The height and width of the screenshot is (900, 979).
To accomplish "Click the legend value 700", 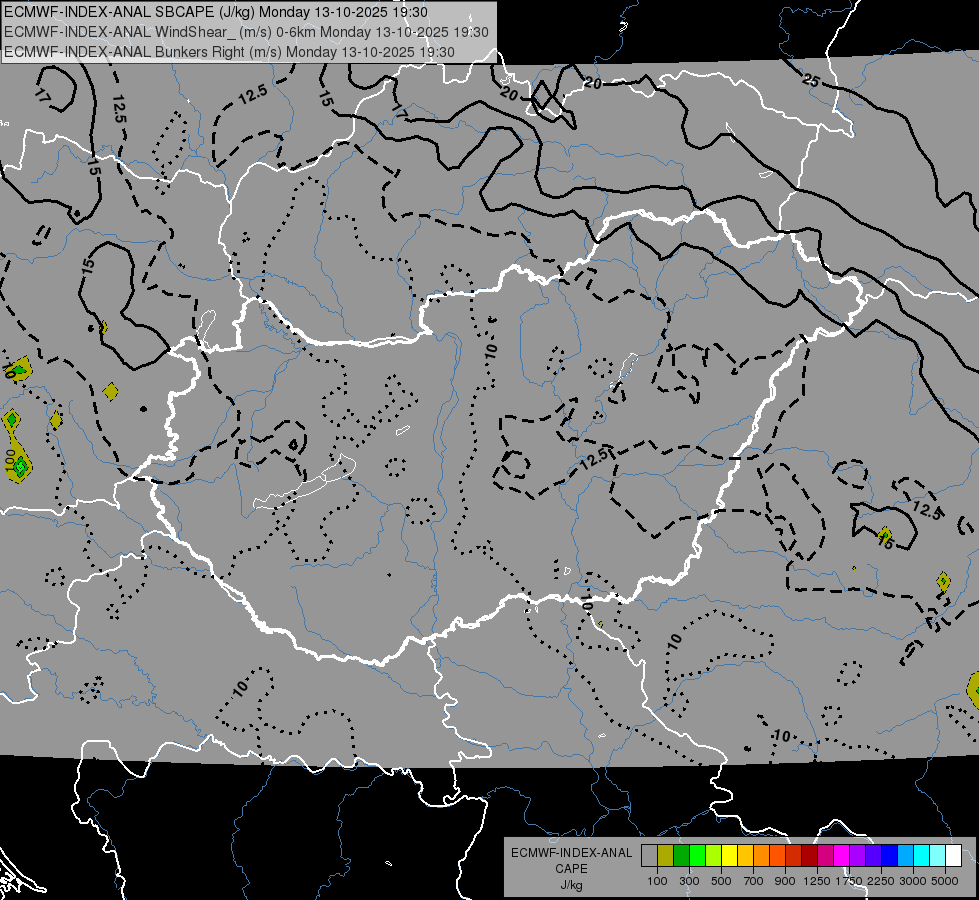I will (x=754, y=881).
